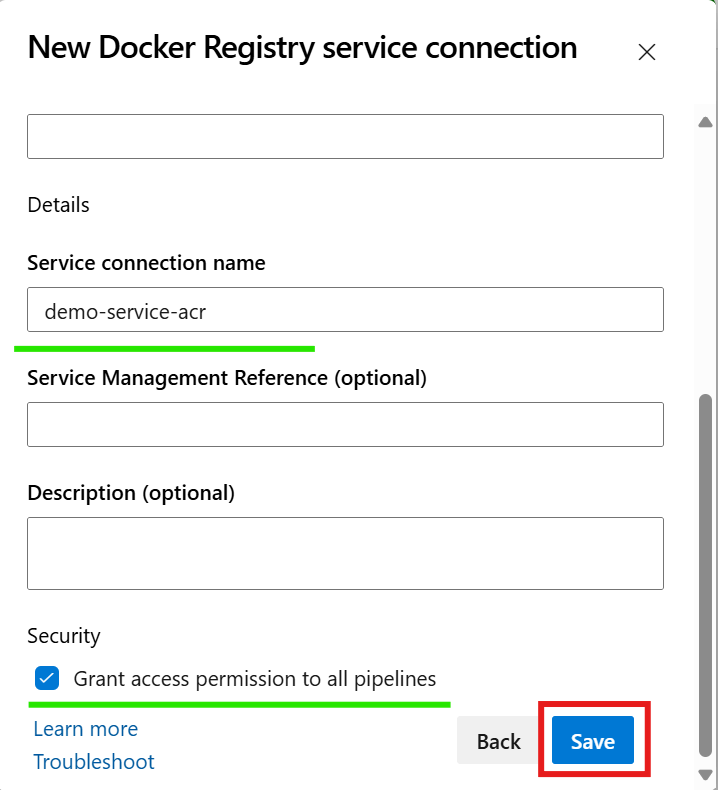
Task: Select the empty field above the Details heading
Action: coord(345,137)
